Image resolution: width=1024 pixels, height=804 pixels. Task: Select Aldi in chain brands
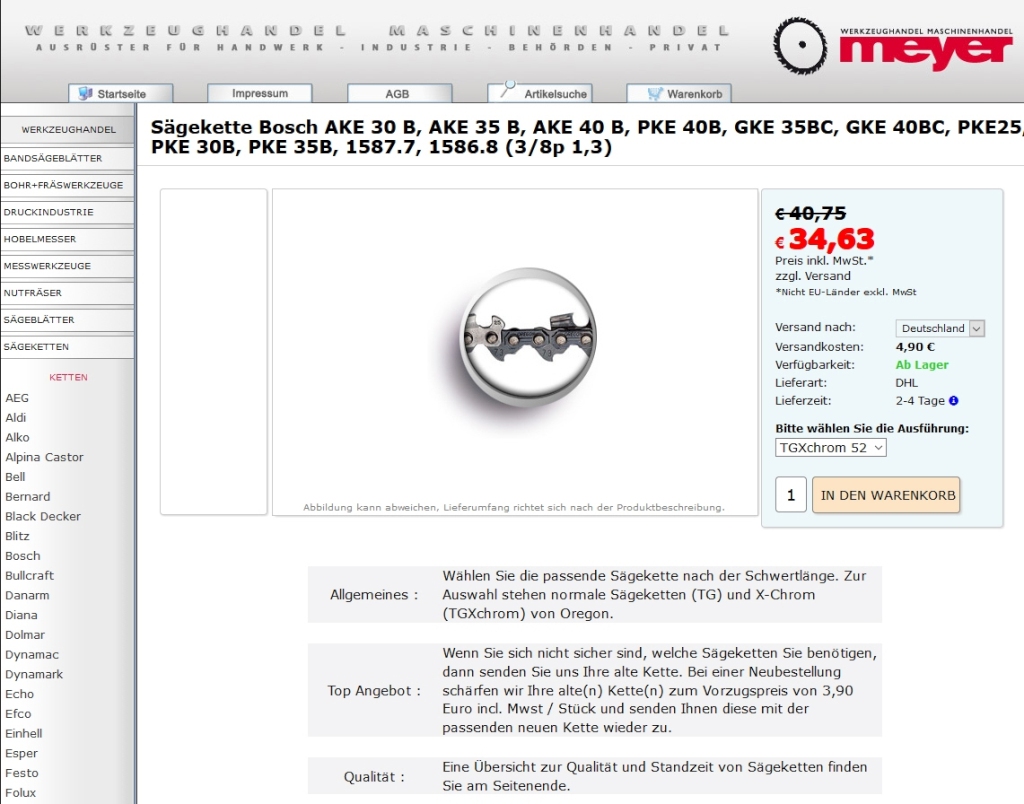click(16, 417)
